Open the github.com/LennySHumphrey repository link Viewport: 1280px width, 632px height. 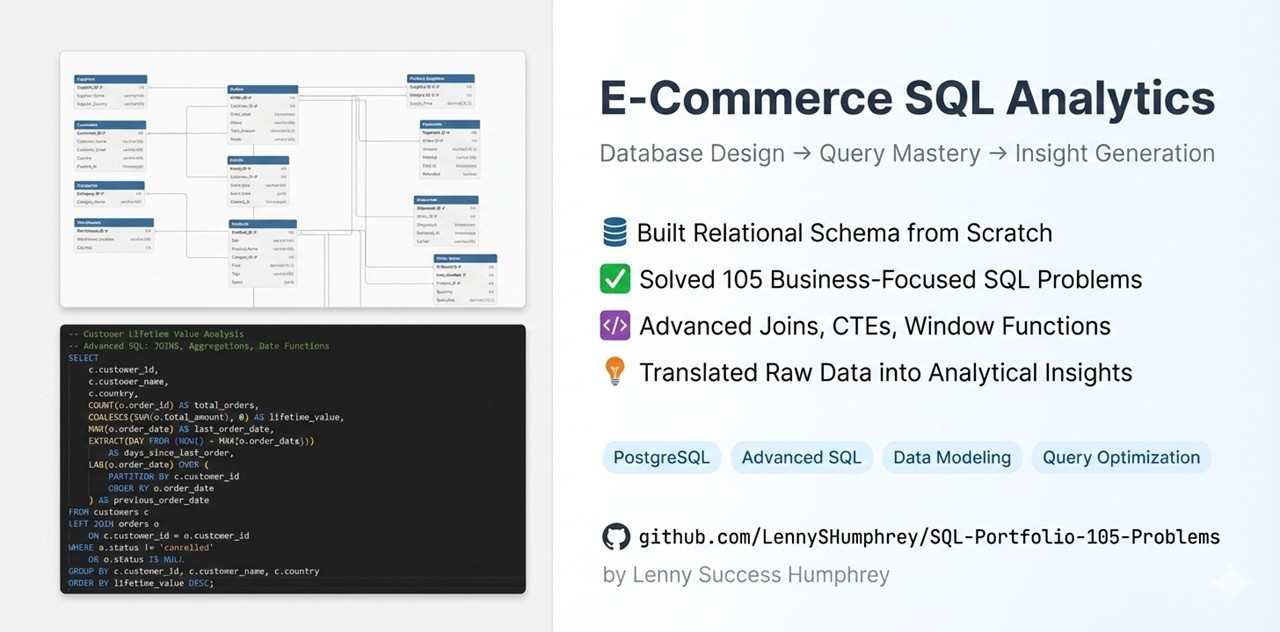point(929,537)
